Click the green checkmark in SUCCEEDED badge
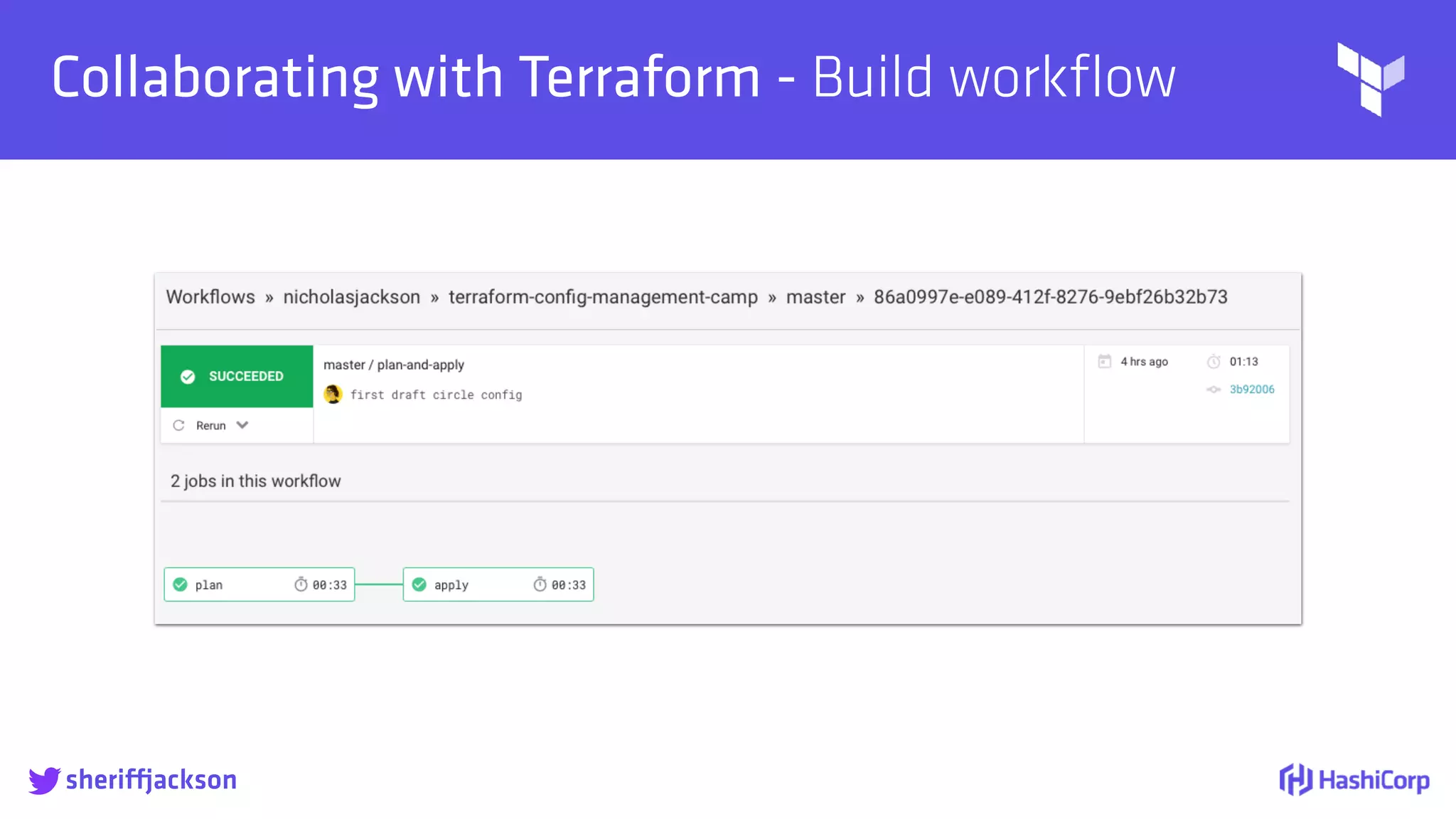Viewport: 1456px width, 819px height. coord(188,377)
